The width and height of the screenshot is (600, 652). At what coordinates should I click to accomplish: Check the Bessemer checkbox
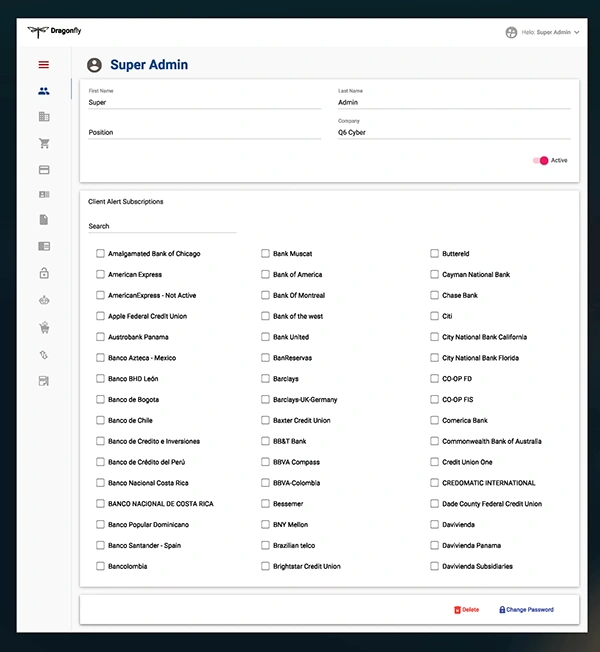(265, 504)
